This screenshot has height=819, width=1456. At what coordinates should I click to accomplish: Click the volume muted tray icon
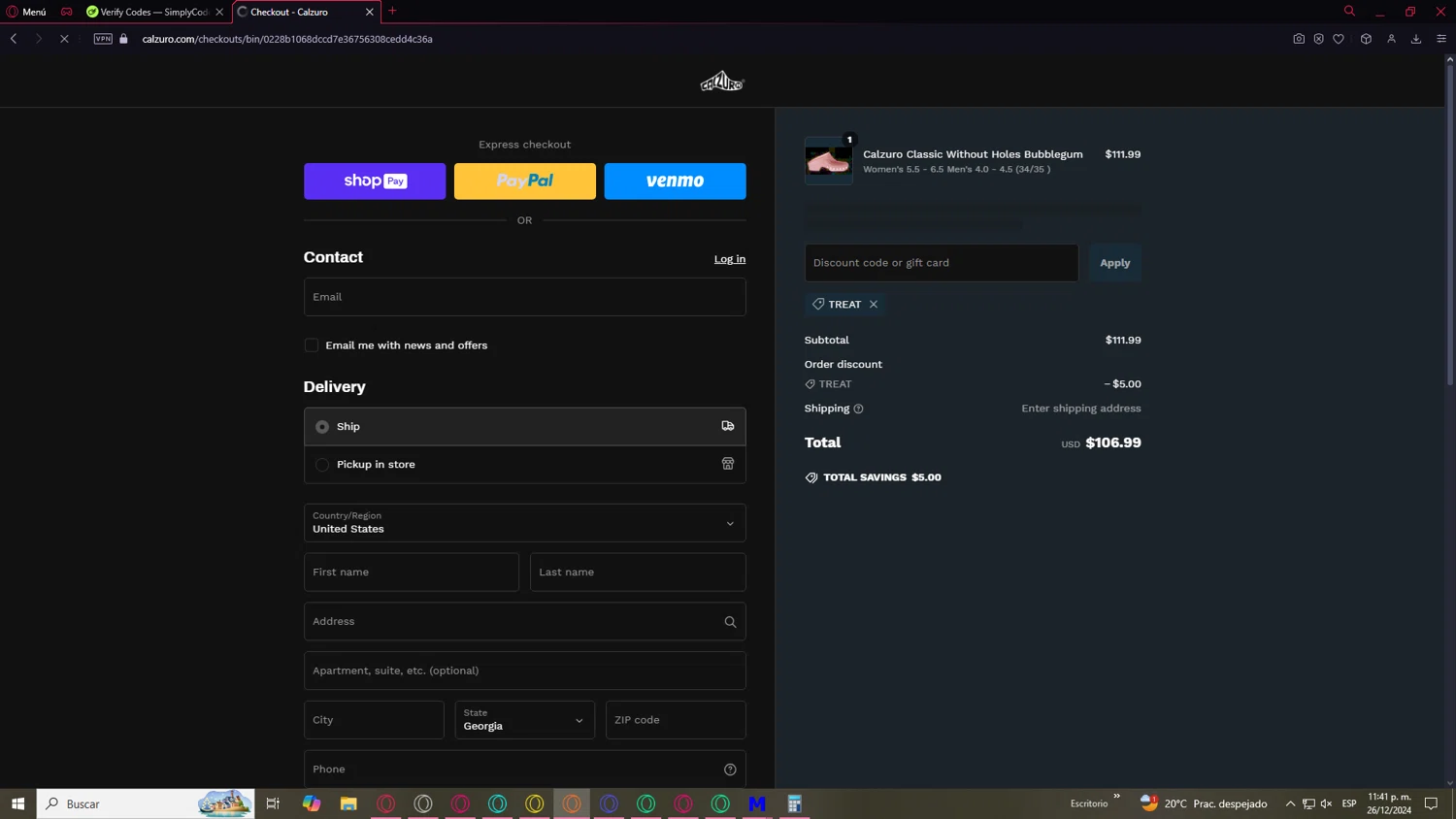[1326, 803]
